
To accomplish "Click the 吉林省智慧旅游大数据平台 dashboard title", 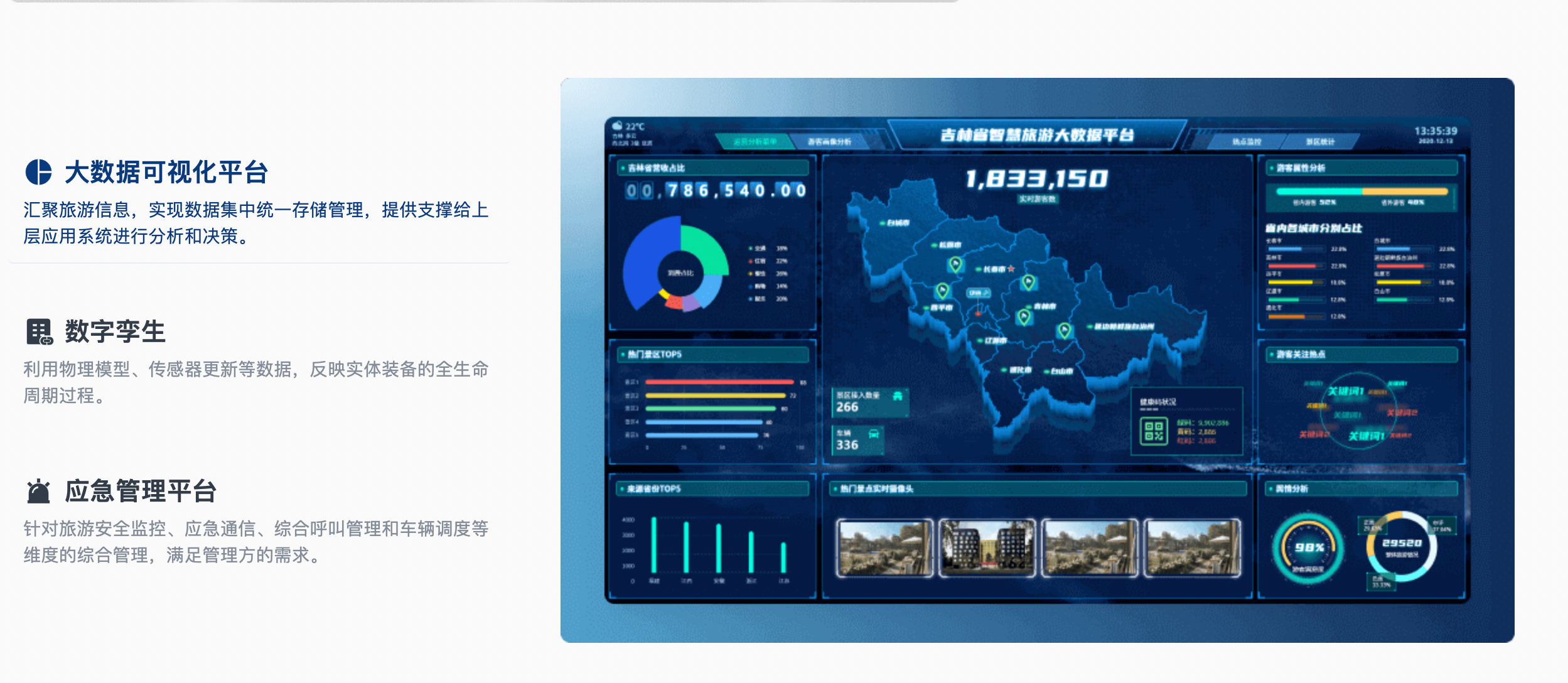I will (x=1037, y=135).
